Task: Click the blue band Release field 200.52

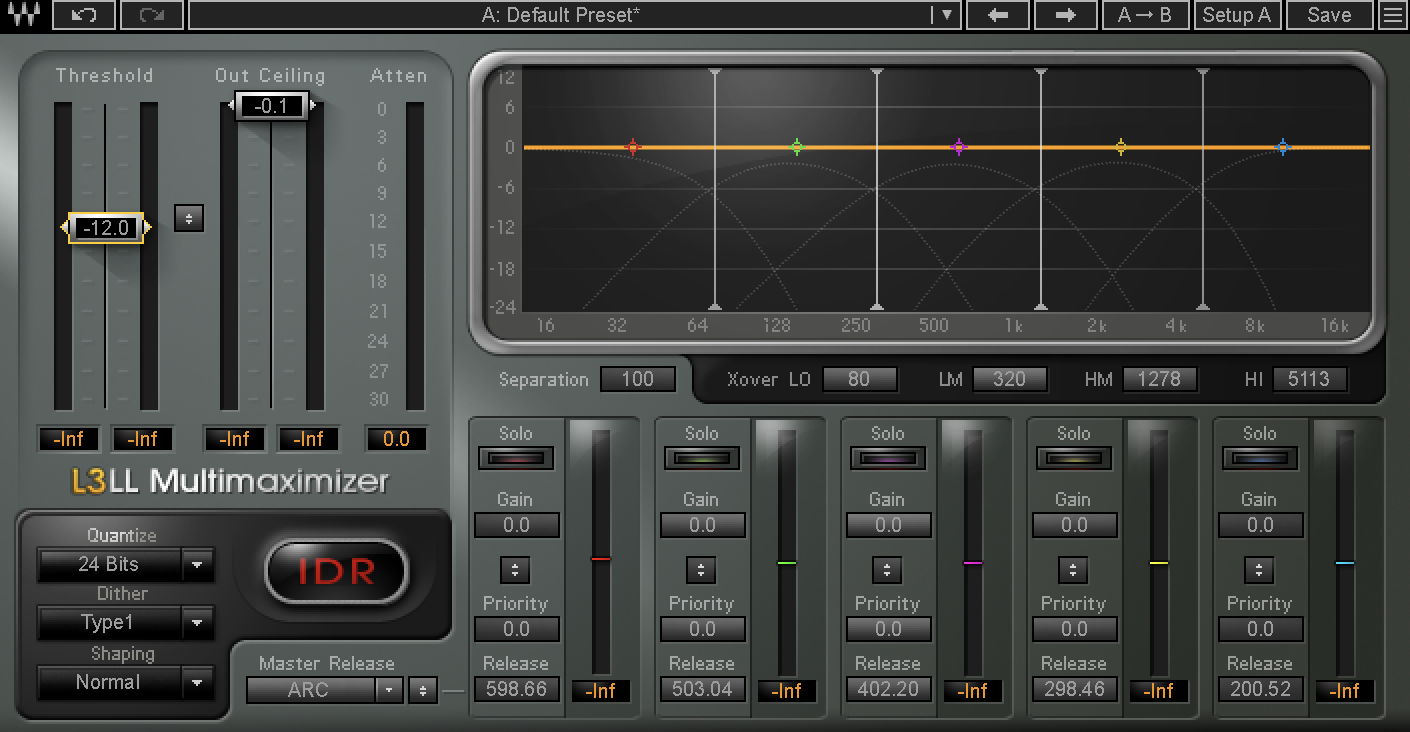Action: (1260, 689)
